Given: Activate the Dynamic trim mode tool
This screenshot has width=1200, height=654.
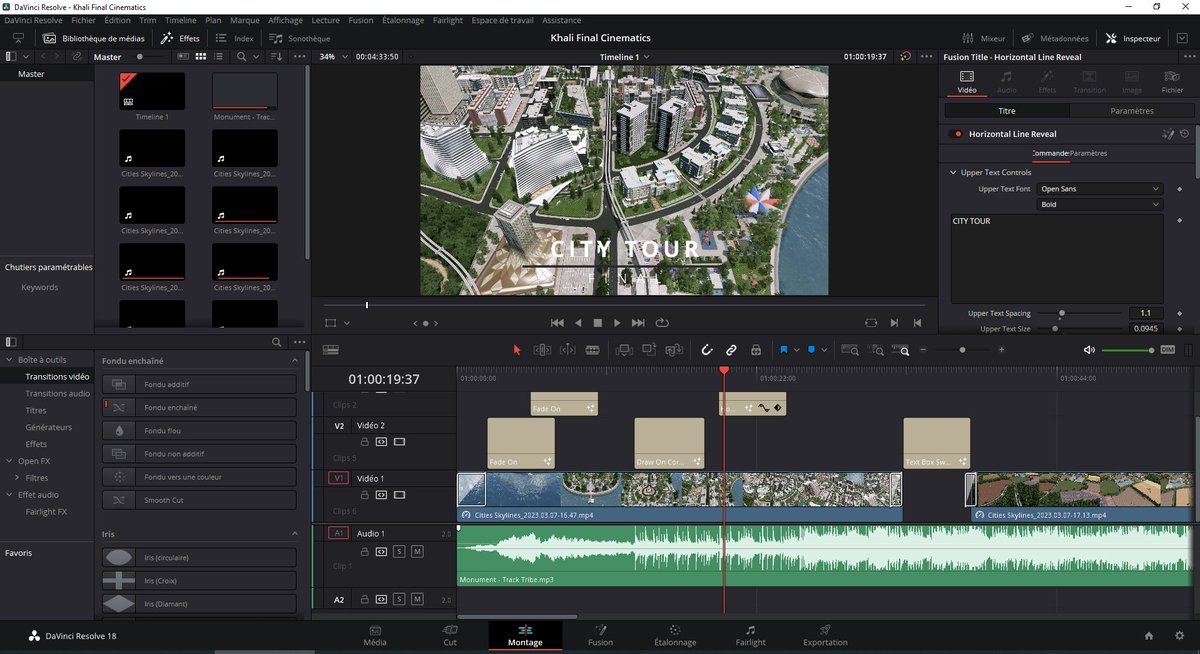Looking at the screenshot, I should click(567, 350).
